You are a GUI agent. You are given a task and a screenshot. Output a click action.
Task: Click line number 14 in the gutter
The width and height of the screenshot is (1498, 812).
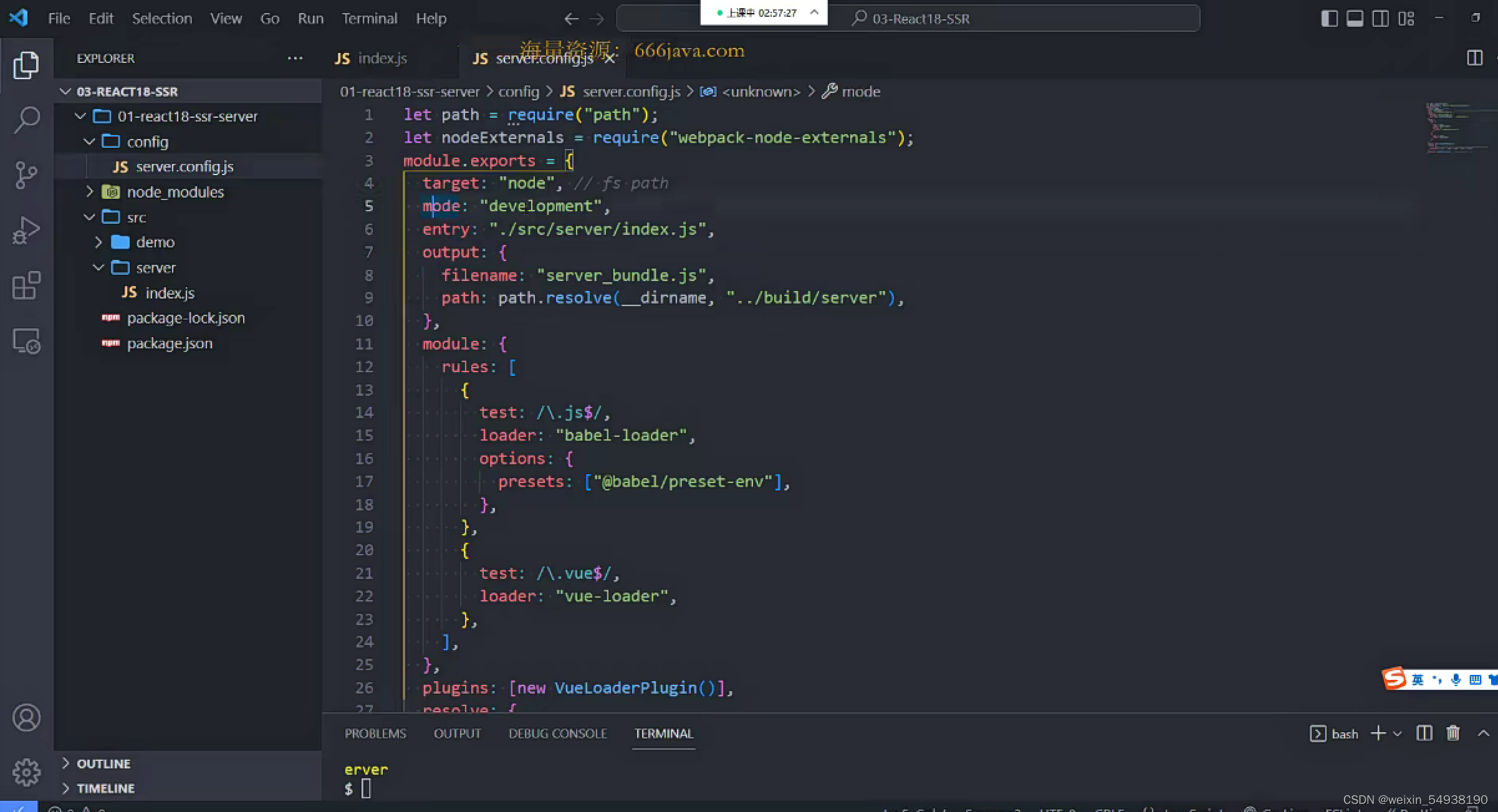(x=364, y=413)
